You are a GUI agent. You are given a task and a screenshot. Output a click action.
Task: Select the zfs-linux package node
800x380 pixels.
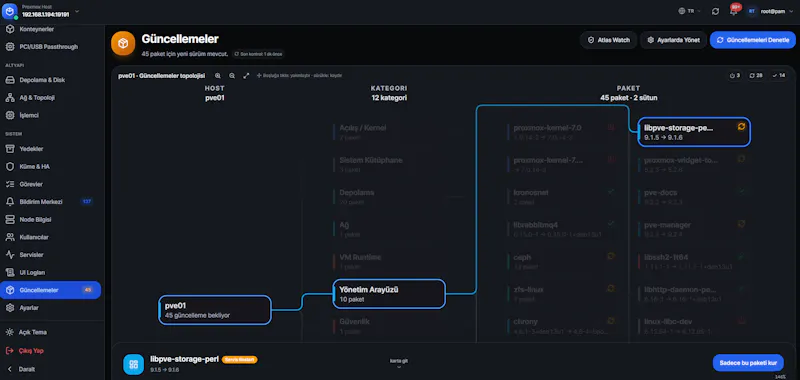tap(562, 294)
